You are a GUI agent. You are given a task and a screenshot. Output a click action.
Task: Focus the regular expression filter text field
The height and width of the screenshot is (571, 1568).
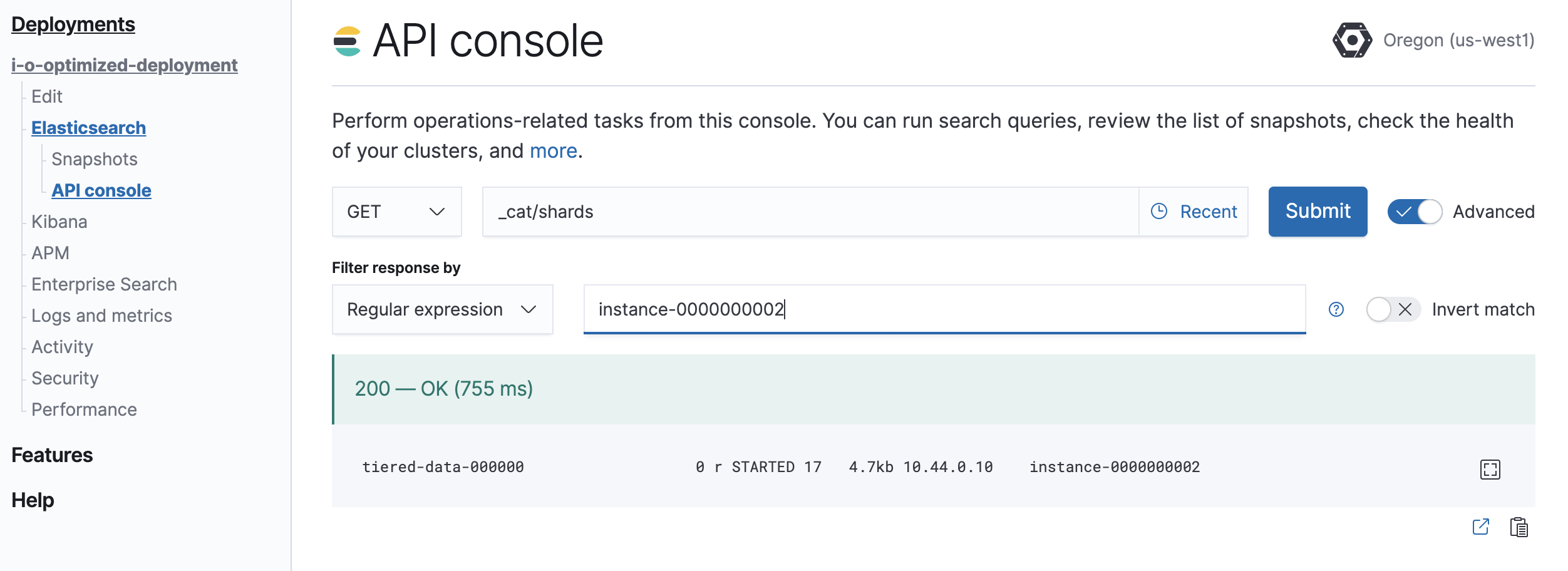pos(944,309)
